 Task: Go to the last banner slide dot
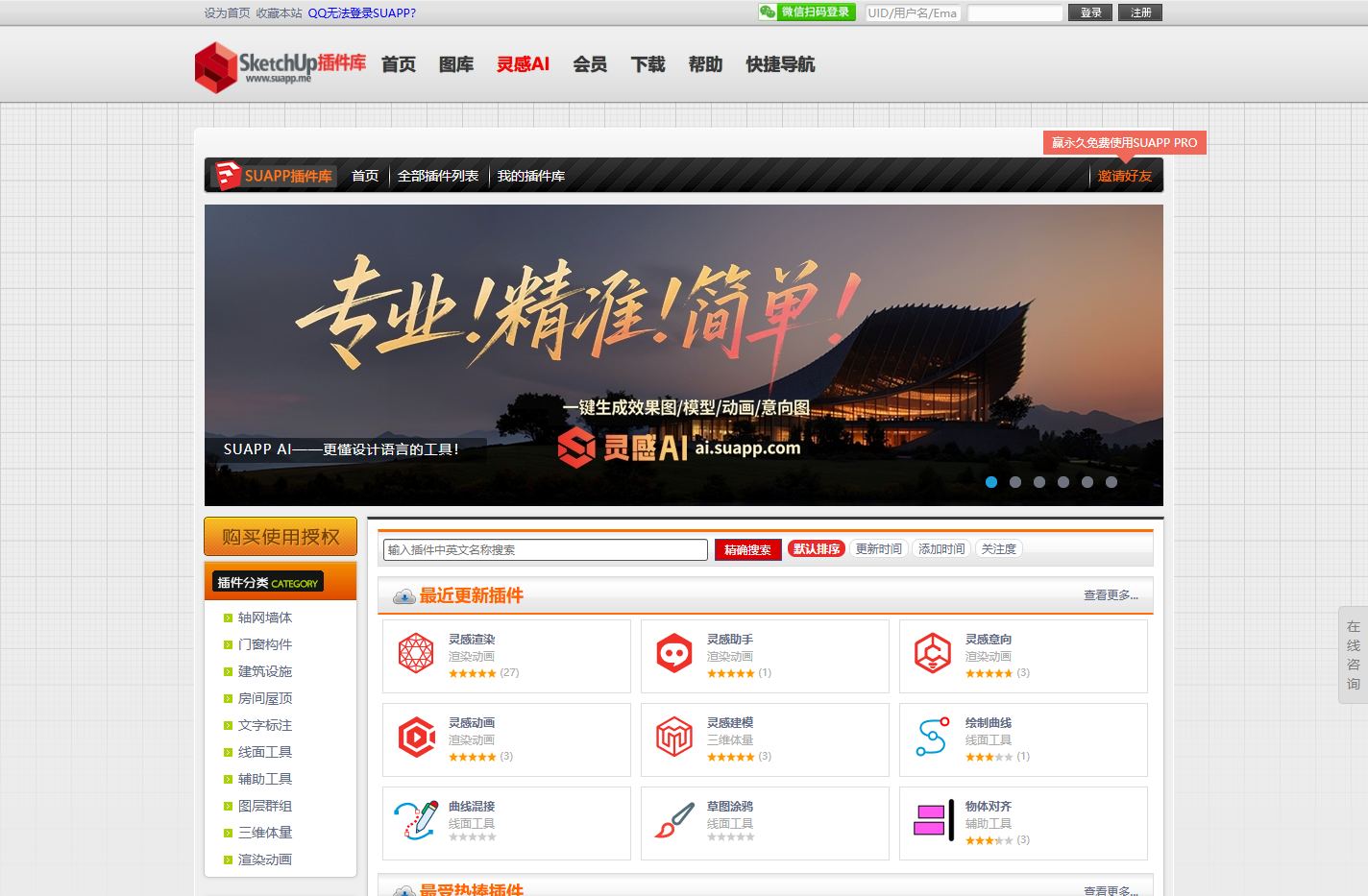1111,482
